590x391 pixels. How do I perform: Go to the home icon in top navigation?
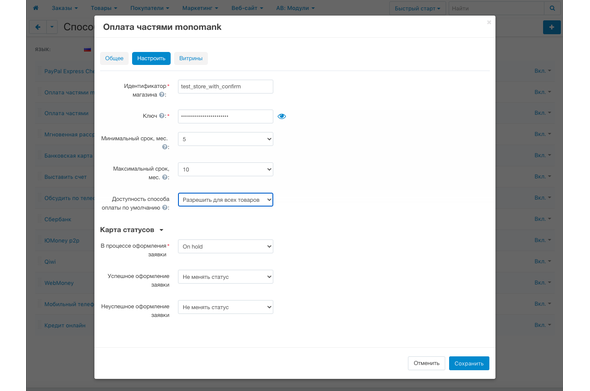click(36, 8)
